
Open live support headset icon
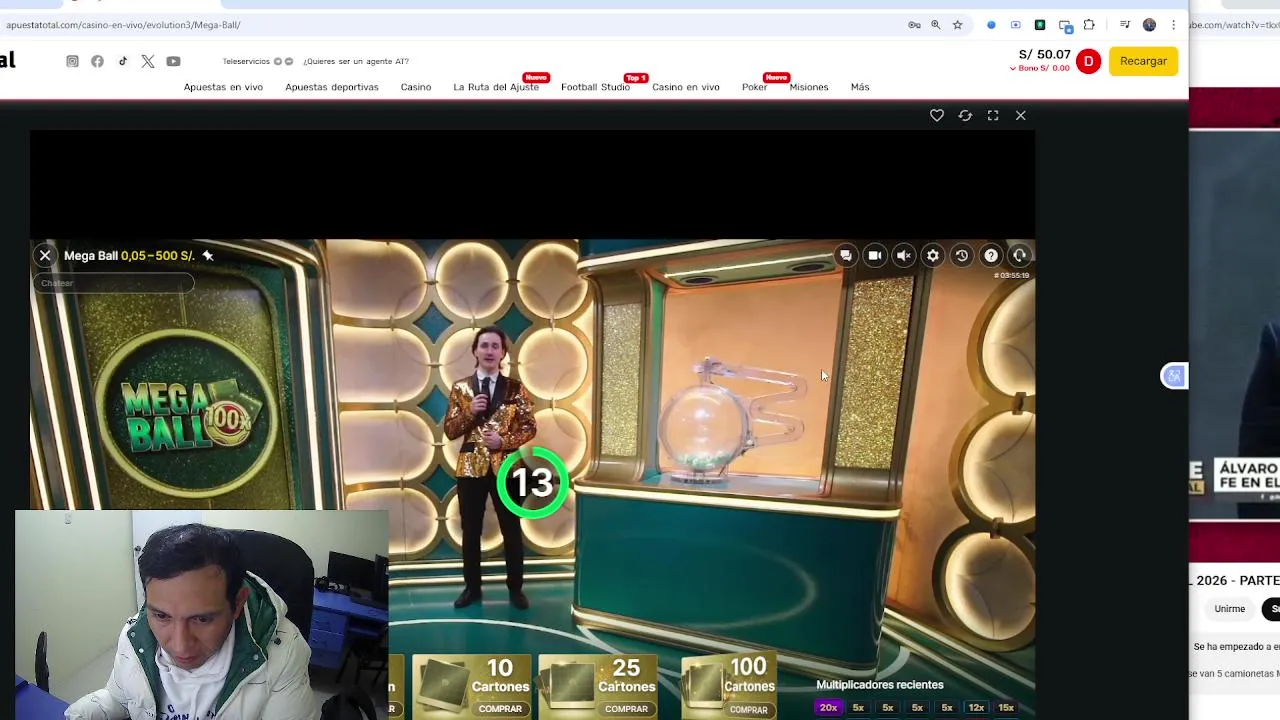coord(1020,255)
